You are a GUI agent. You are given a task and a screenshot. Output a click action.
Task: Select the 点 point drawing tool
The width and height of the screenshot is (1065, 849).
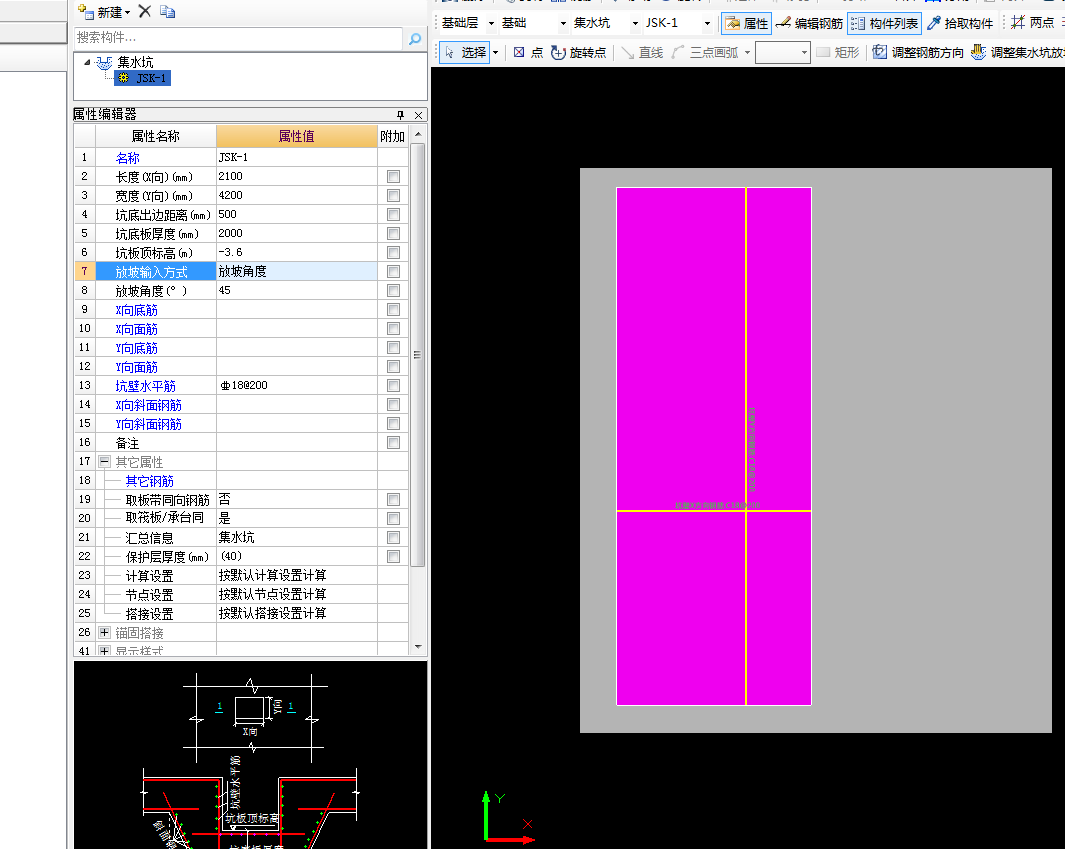(528, 52)
